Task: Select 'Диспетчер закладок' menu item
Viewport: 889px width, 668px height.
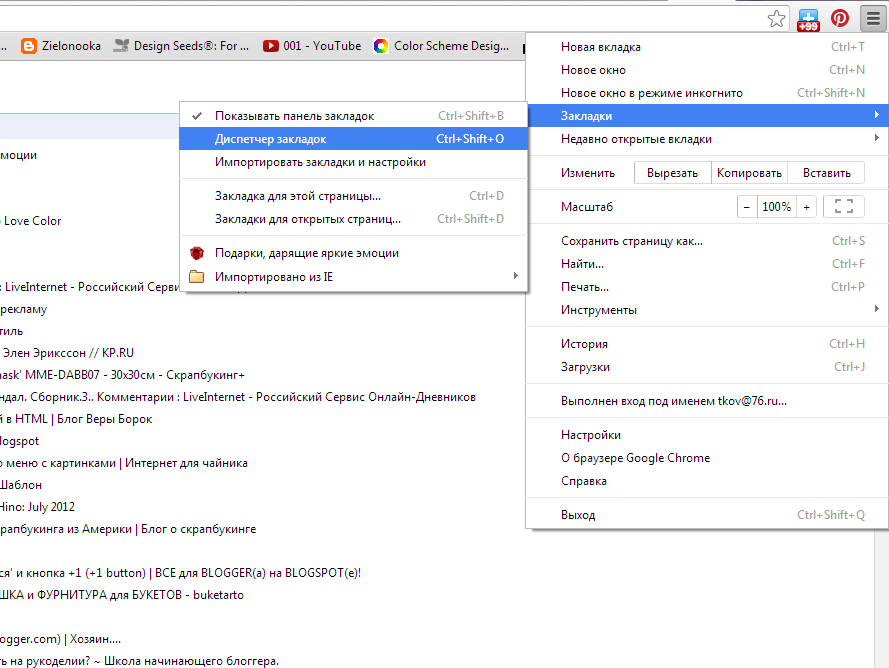Action: point(353,139)
